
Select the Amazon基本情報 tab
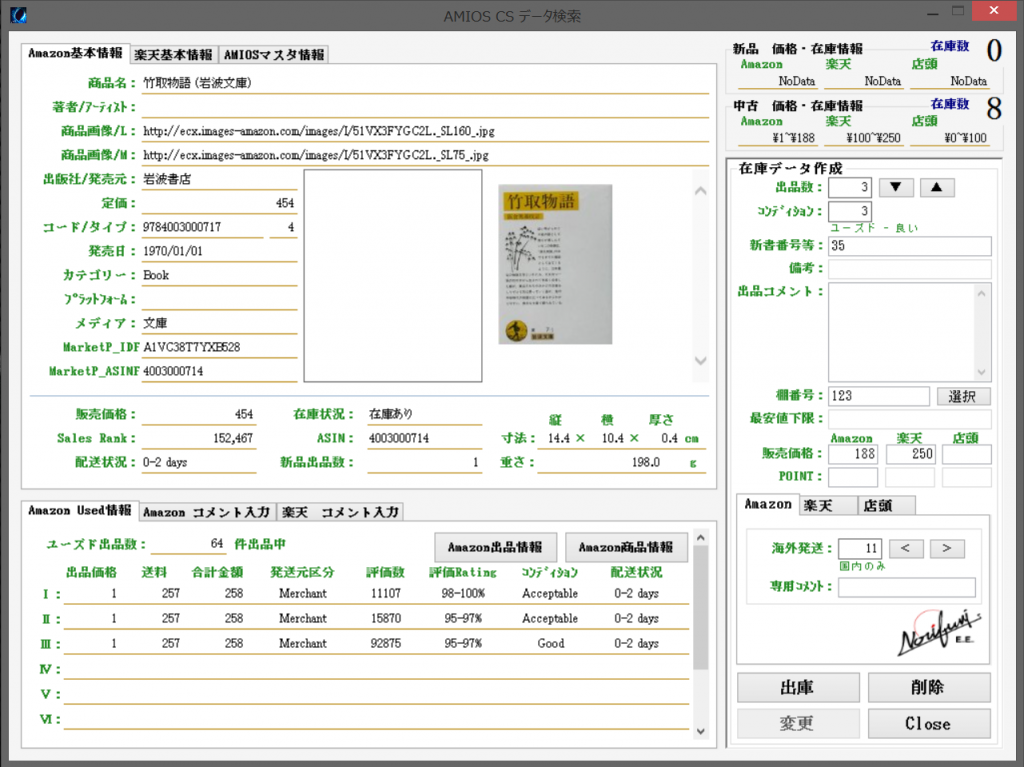tap(75, 54)
